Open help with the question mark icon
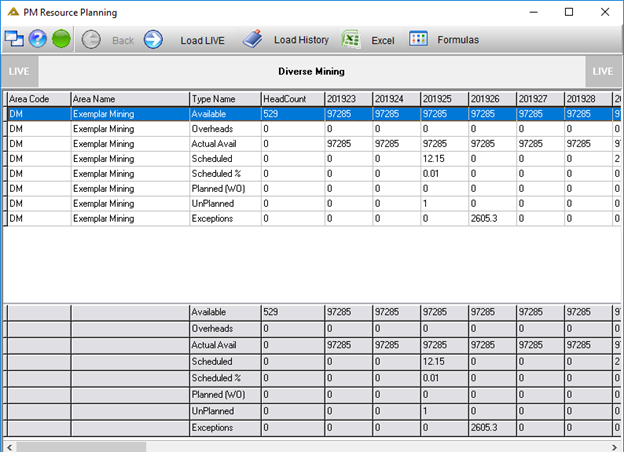 pyautogui.click(x=38, y=39)
